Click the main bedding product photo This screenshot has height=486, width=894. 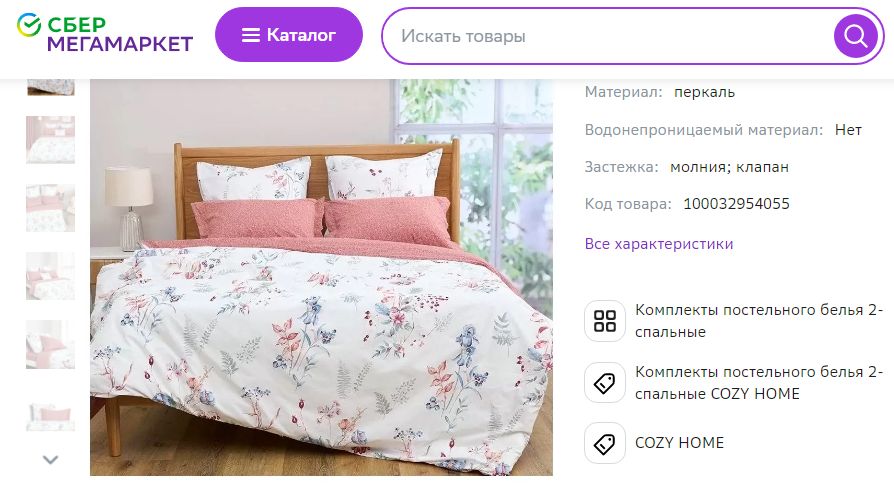(x=321, y=277)
